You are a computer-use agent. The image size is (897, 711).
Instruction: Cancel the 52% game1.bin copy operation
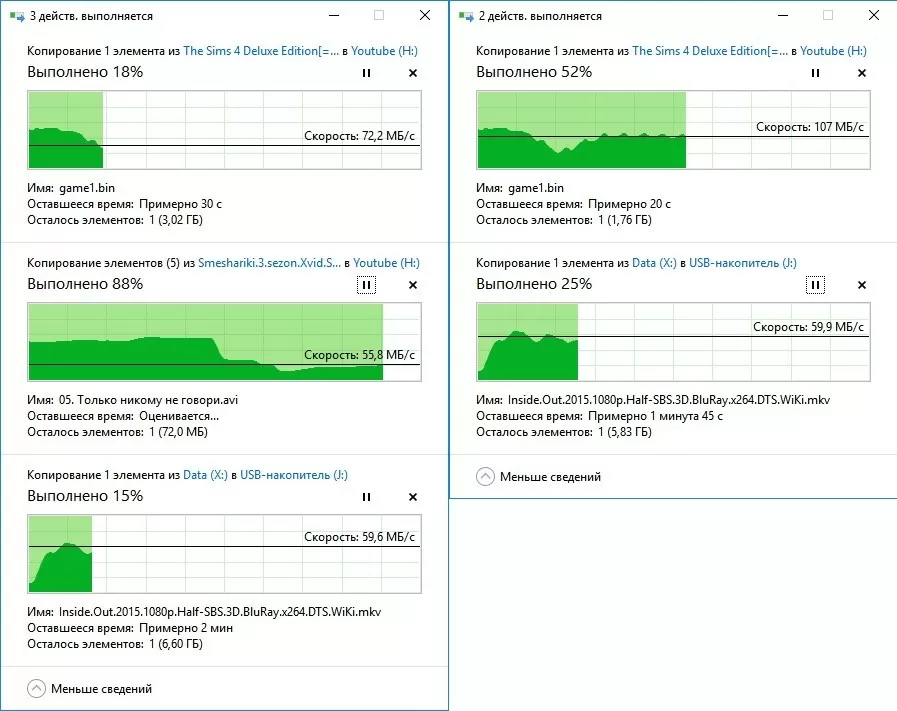coord(862,73)
